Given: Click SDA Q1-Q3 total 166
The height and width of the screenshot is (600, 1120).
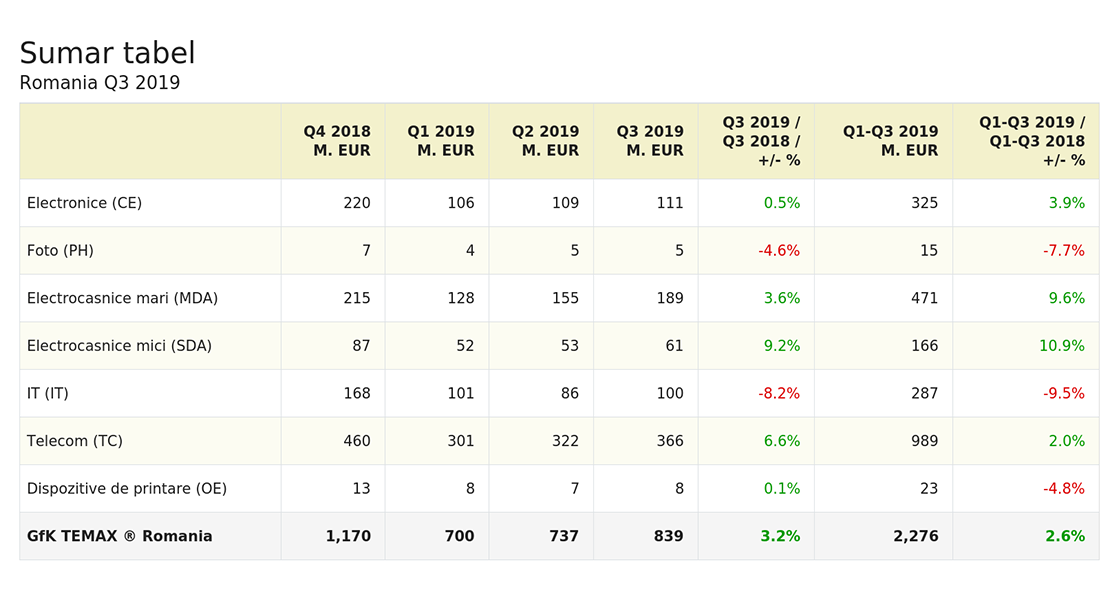Looking at the screenshot, I should click(x=924, y=346).
